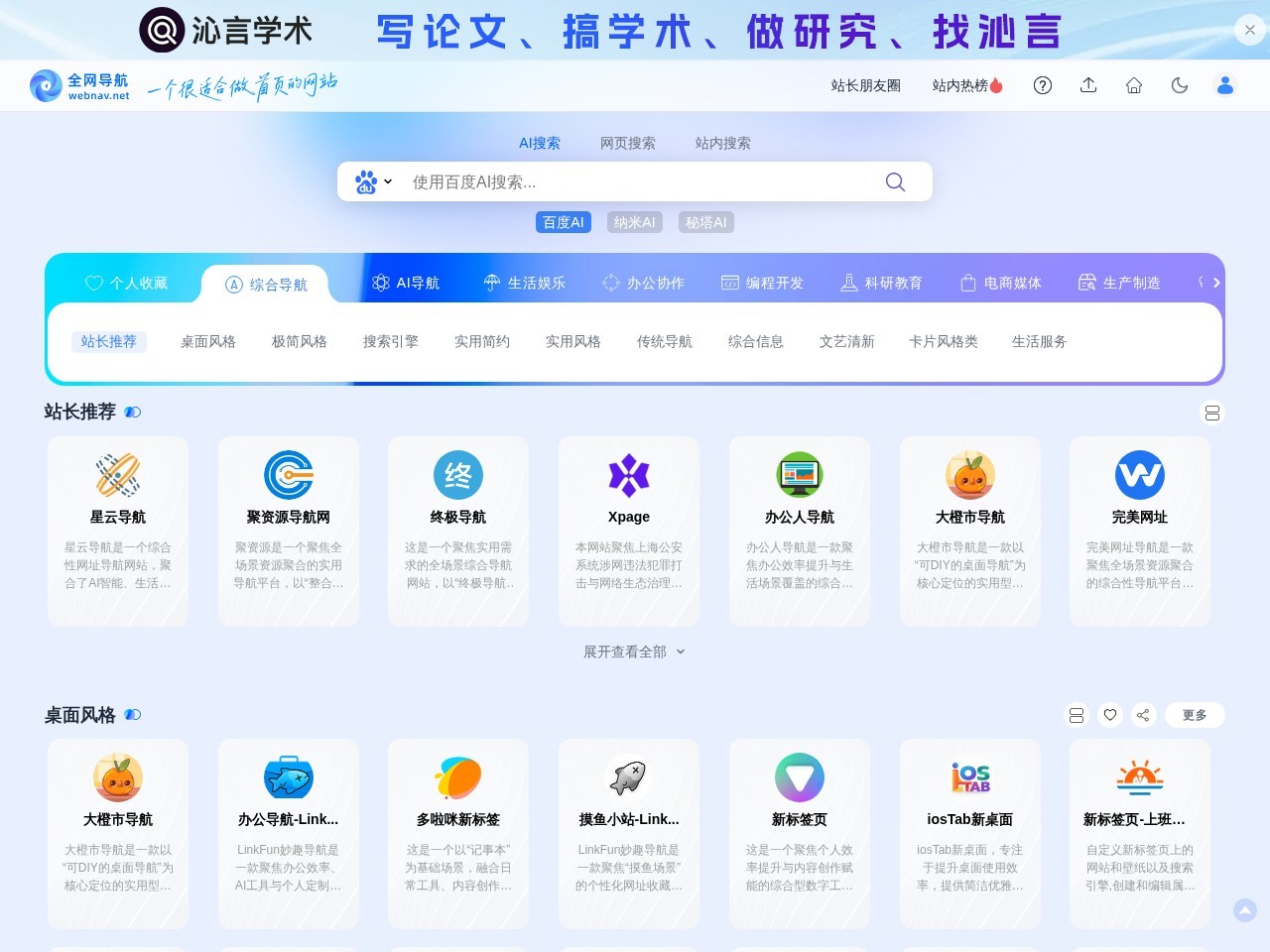The height and width of the screenshot is (952, 1270).
Task: Open the 终极导航 site icon
Action: (x=458, y=475)
